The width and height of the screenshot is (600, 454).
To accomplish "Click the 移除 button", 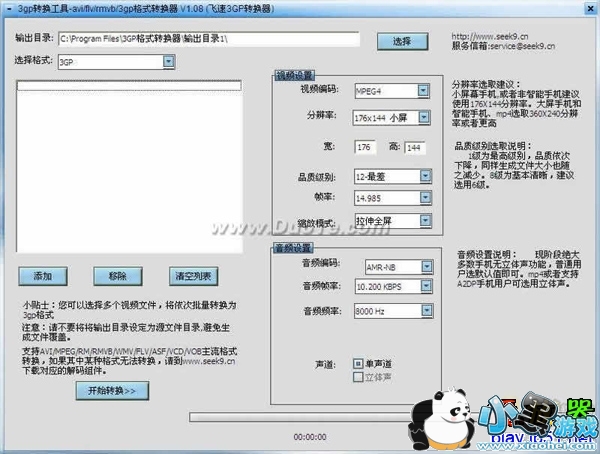I will (x=118, y=276).
